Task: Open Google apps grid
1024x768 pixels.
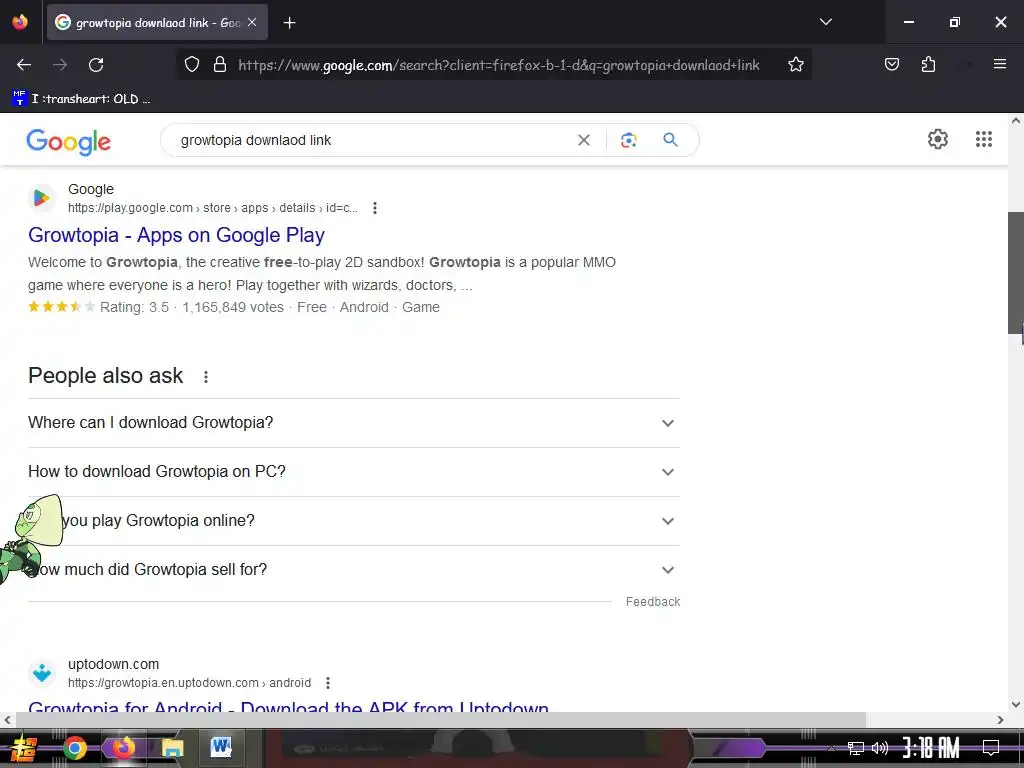Action: (984, 139)
